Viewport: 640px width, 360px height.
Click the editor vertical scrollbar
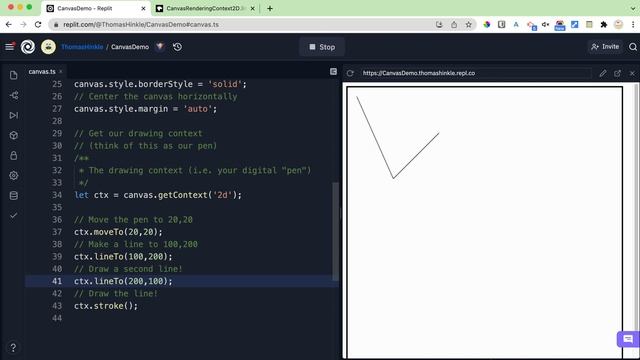coord(336,231)
